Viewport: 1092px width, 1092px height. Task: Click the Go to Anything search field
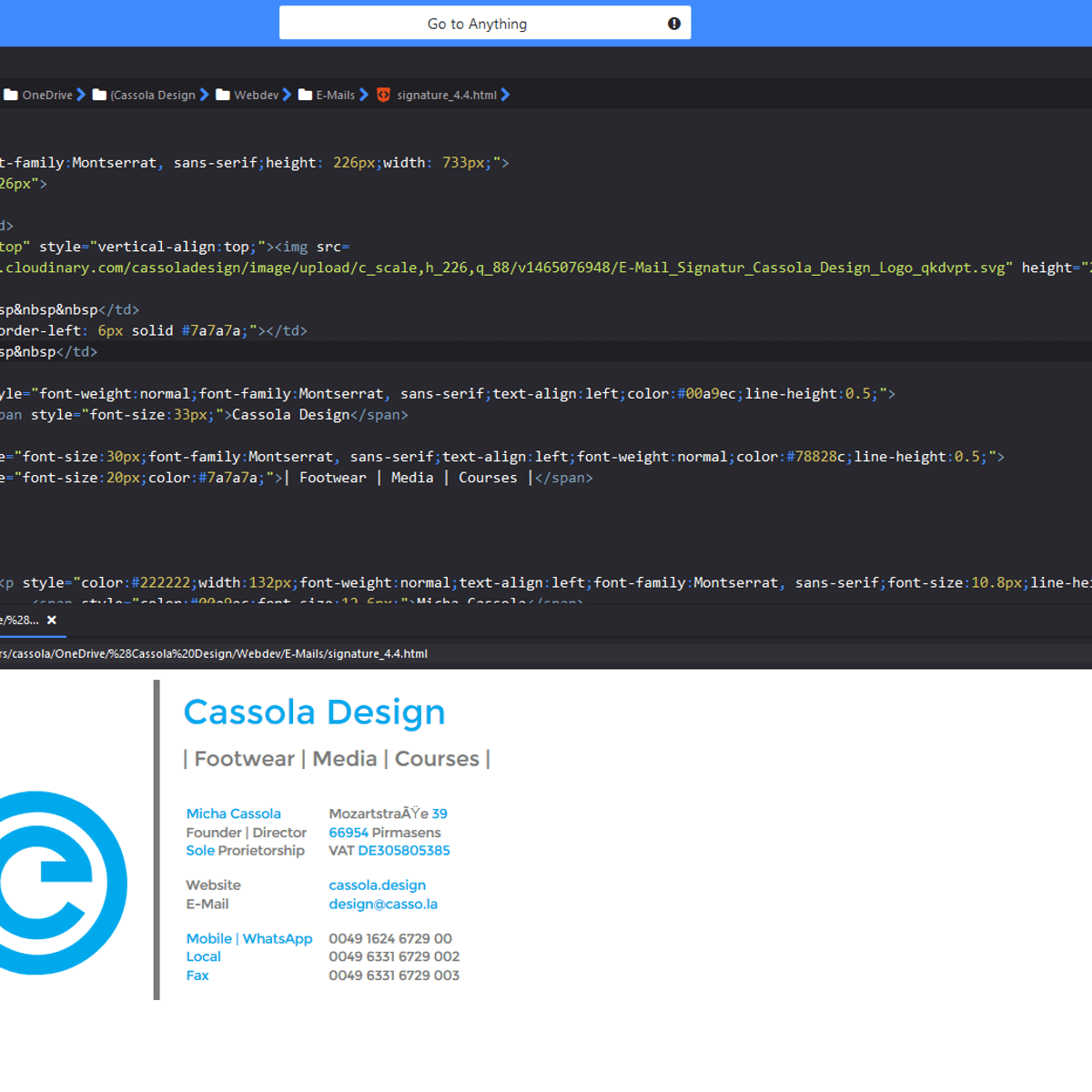(485, 23)
